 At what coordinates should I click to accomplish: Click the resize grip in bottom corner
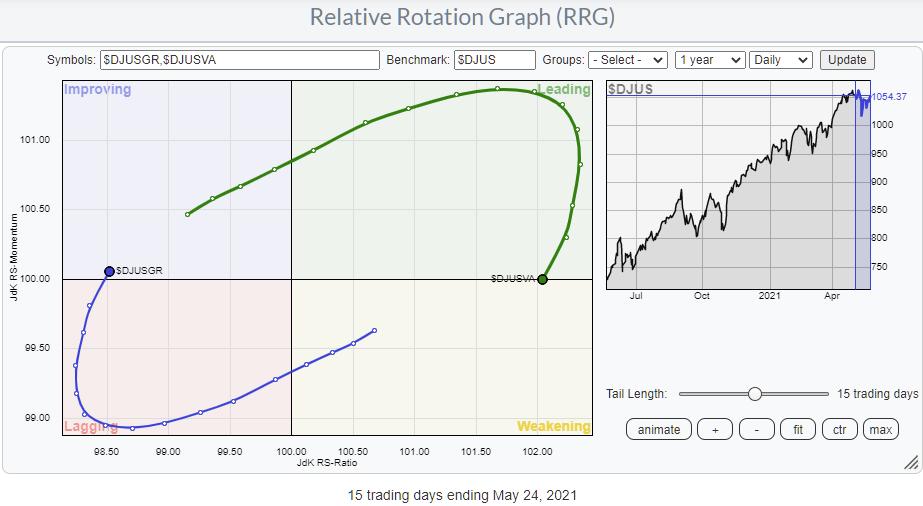pyautogui.click(x=910, y=462)
